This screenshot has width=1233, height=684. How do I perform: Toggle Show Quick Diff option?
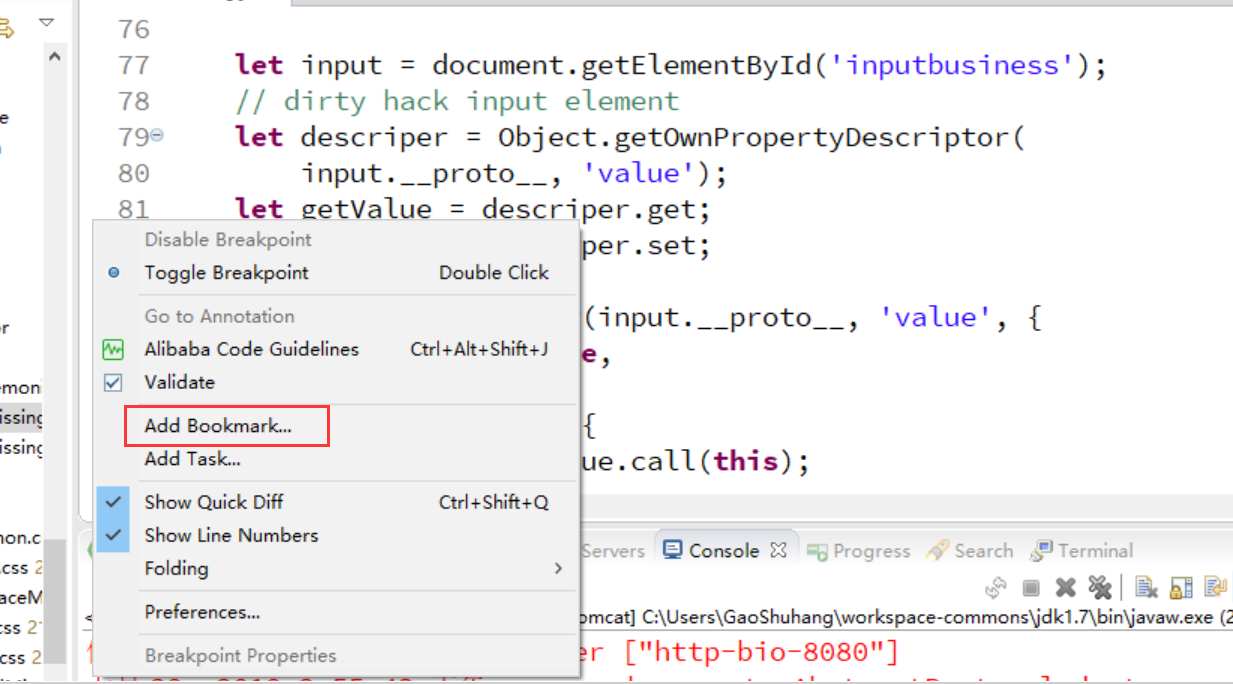214,502
